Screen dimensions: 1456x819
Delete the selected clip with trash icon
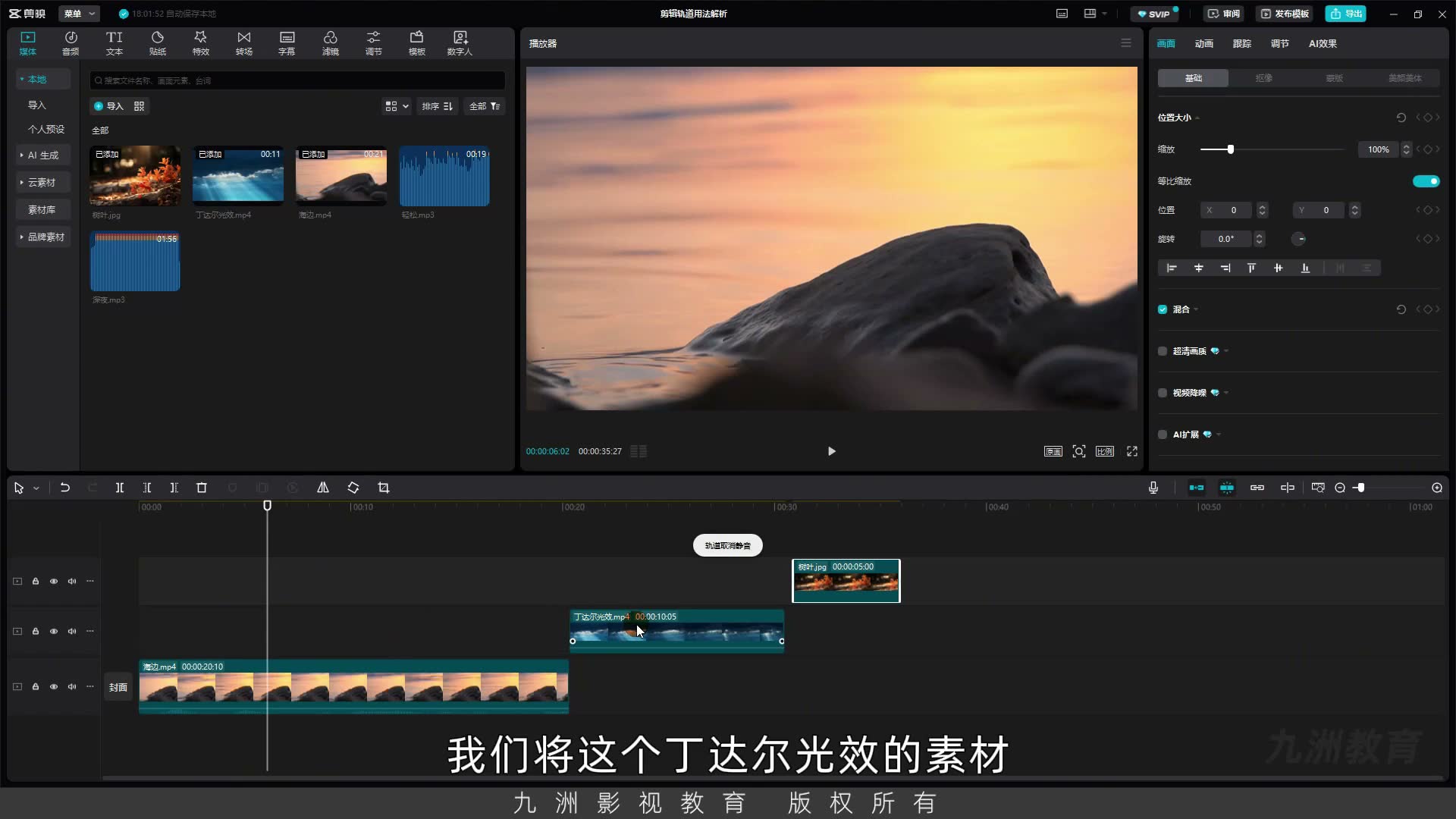point(202,488)
